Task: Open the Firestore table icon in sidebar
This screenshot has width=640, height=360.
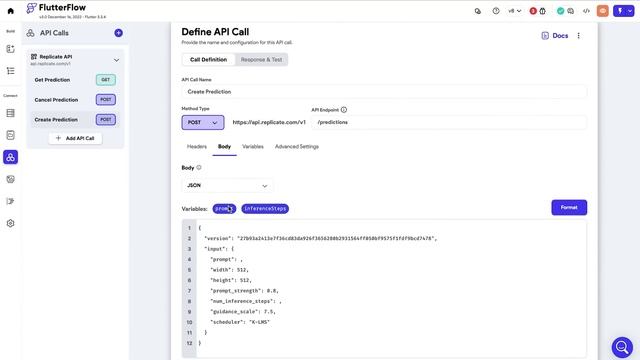Action: point(11,113)
